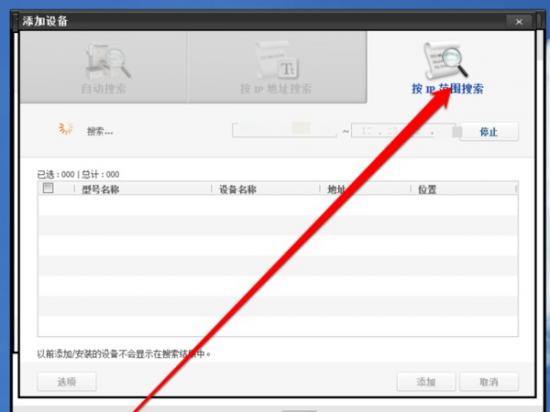
Task: Click the IP range search scroll icon
Action: 446,60
